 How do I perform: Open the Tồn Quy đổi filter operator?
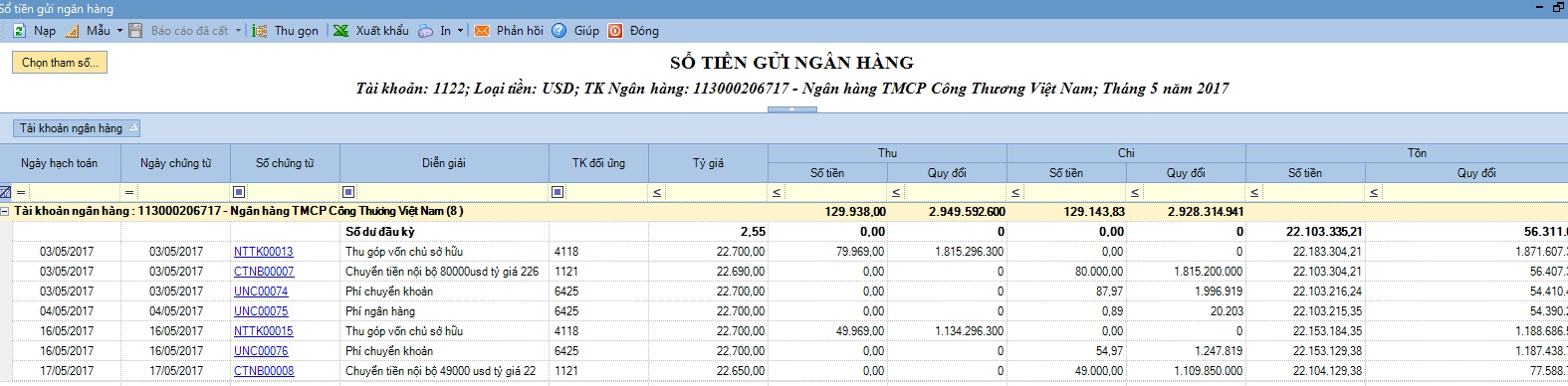pyautogui.click(x=1374, y=192)
